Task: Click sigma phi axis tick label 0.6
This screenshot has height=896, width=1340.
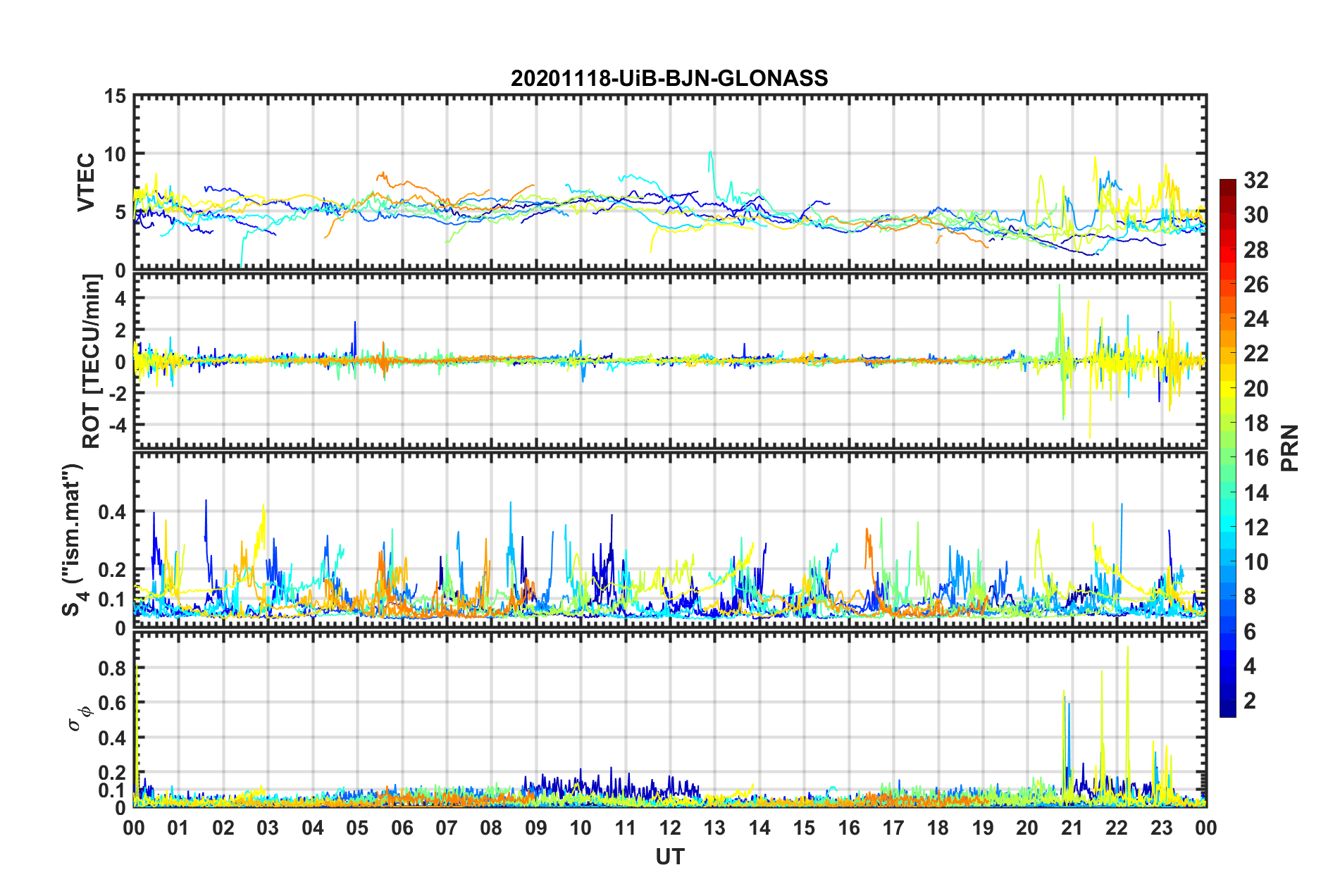Action: pyautogui.click(x=111, y=703)
